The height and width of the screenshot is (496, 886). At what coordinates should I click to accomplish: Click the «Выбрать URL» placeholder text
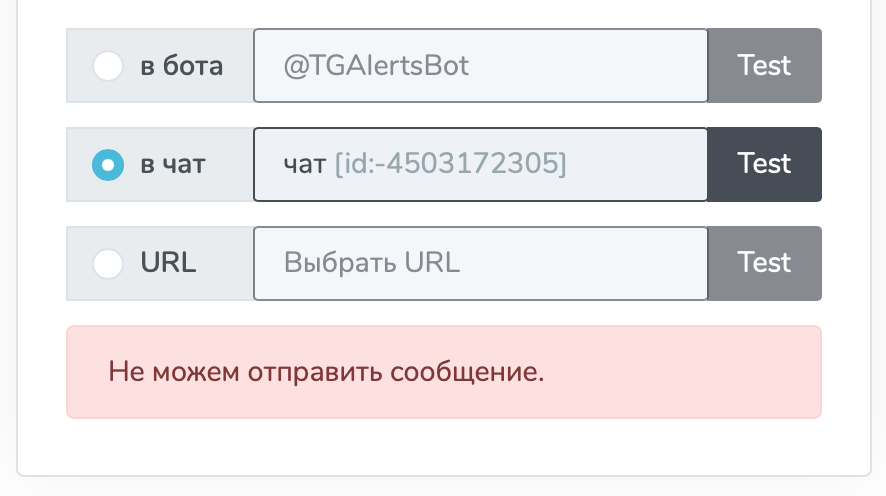pos(372,263)
